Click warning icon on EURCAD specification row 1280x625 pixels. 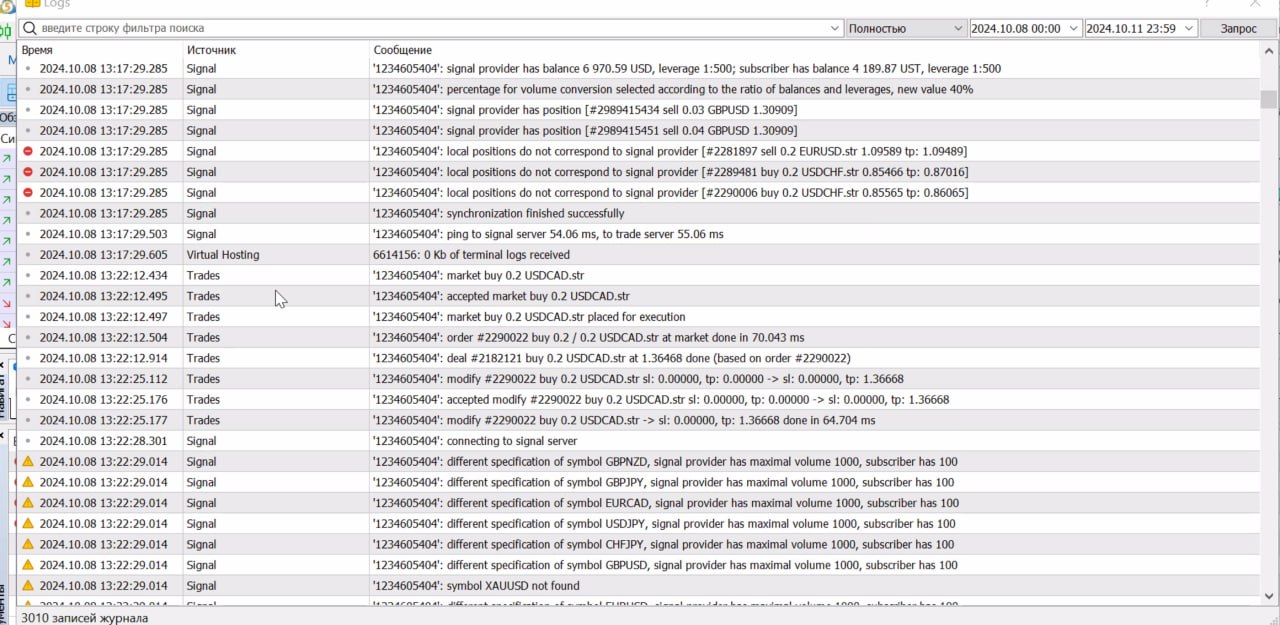(x=28, y=502)
